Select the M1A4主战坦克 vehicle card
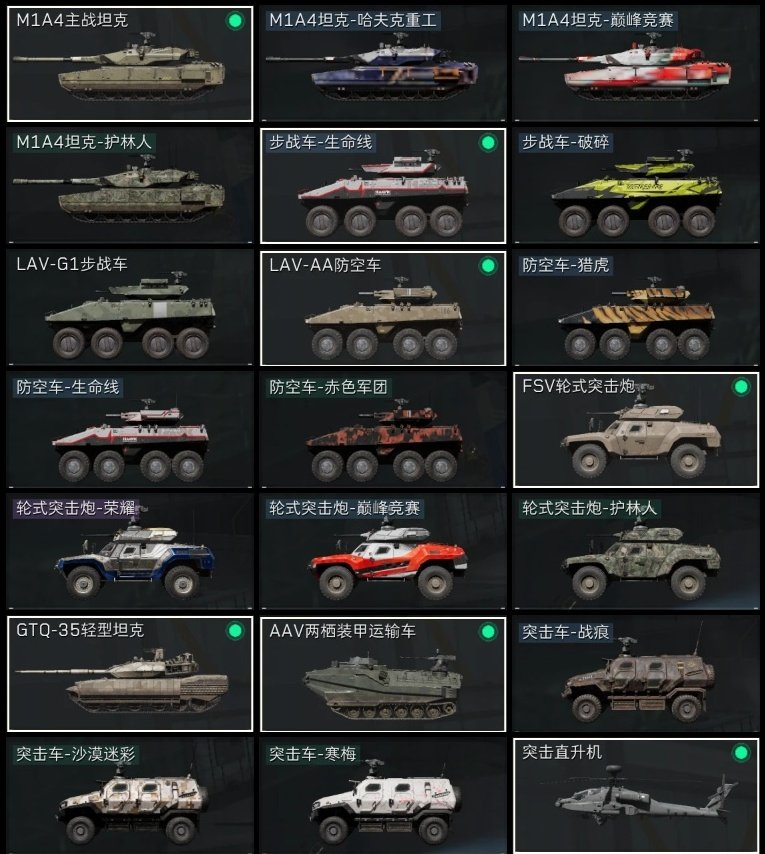This screenshot has width=765, height=854. pos(130,64)
